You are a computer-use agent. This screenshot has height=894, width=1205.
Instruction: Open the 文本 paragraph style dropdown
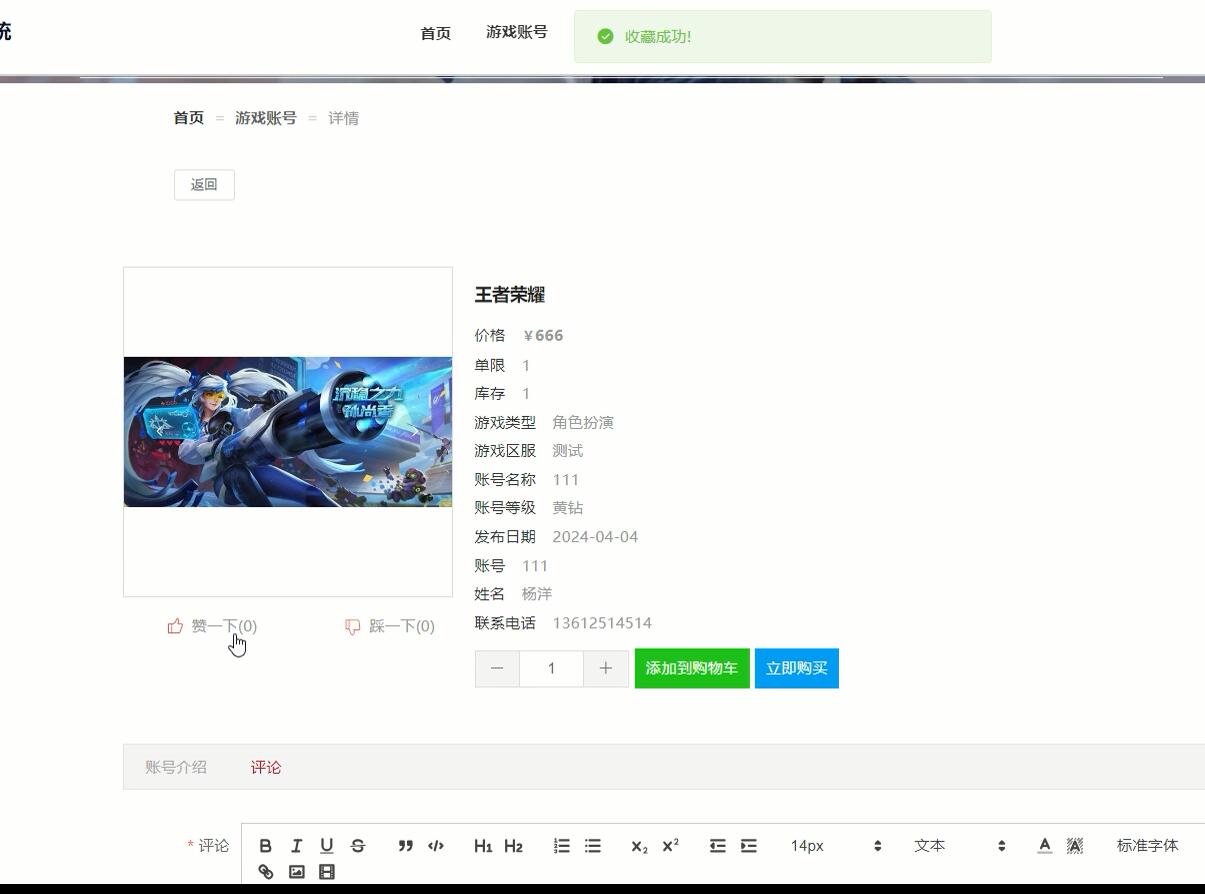point(958,845)
